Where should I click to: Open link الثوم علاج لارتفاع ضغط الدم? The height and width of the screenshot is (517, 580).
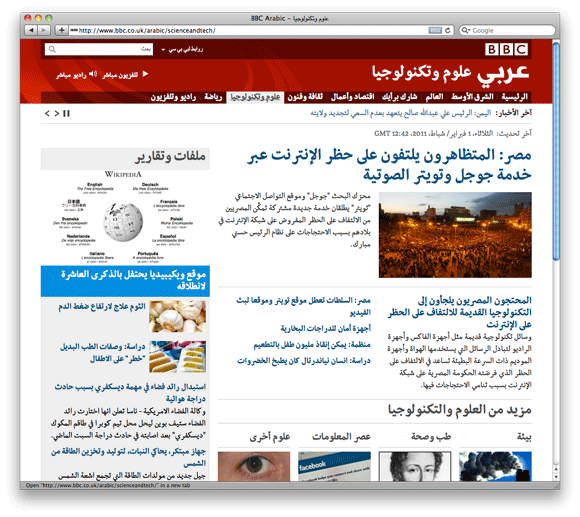click(x=102, y=307)
